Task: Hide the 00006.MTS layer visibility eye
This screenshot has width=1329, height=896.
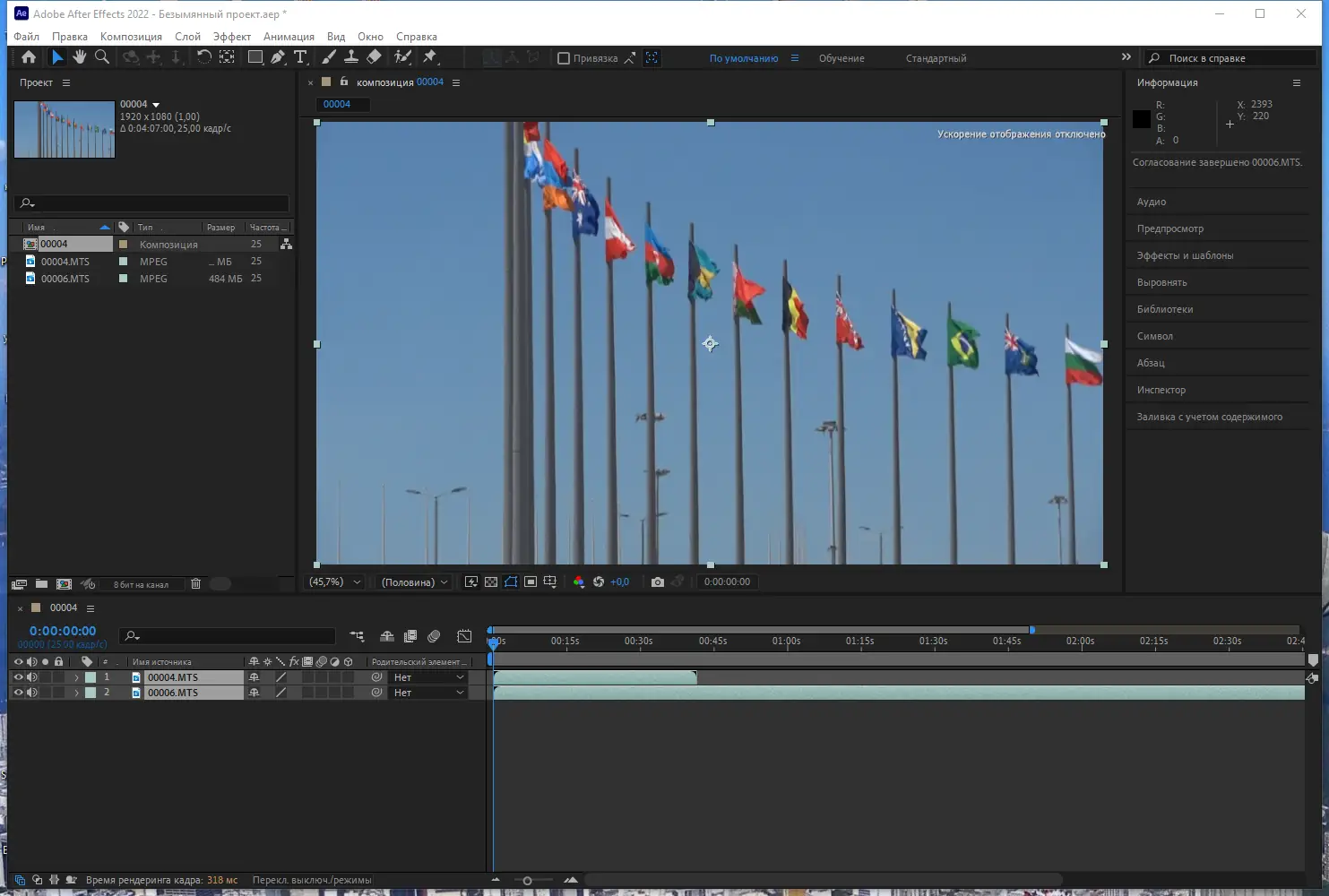Action: coord(19,692)
